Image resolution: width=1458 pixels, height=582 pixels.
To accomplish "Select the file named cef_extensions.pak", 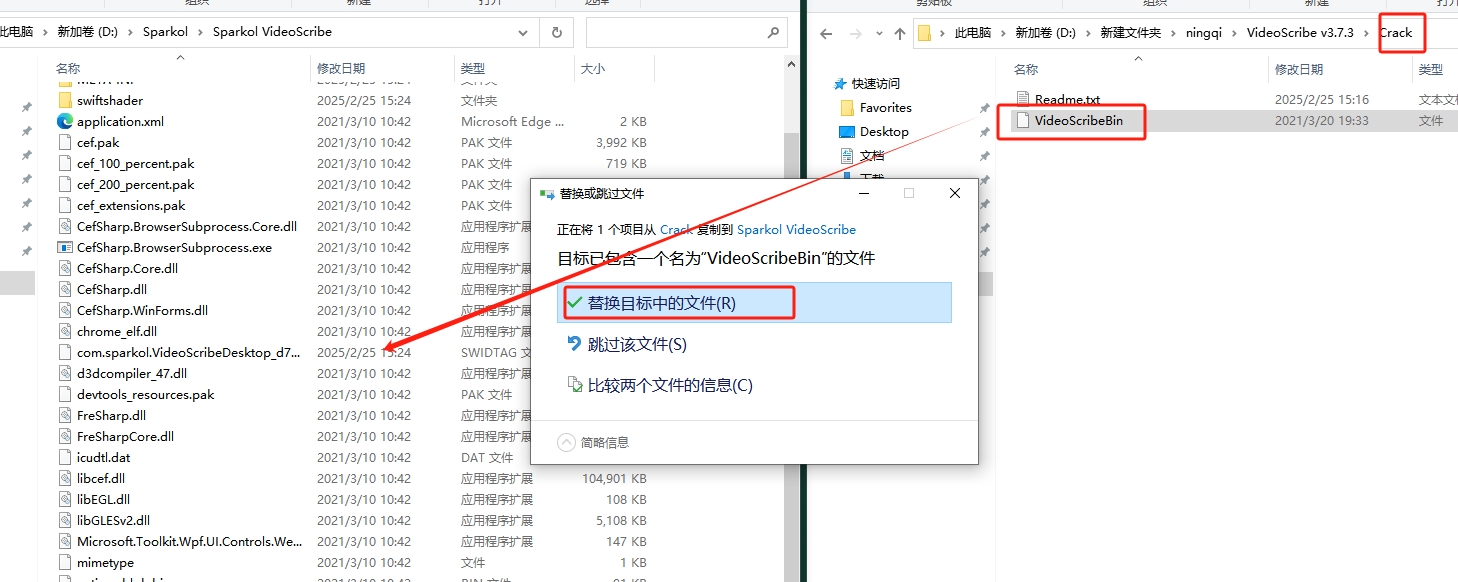I will click(x=131, y=205).
